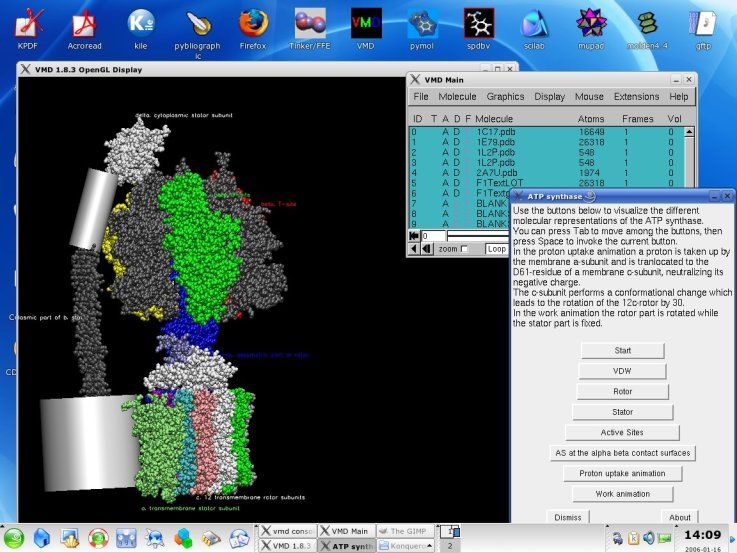Open the kile desktop shortcut
This screenshot has height=553, width=737.
pyautogui.click(x=141, y=29)
